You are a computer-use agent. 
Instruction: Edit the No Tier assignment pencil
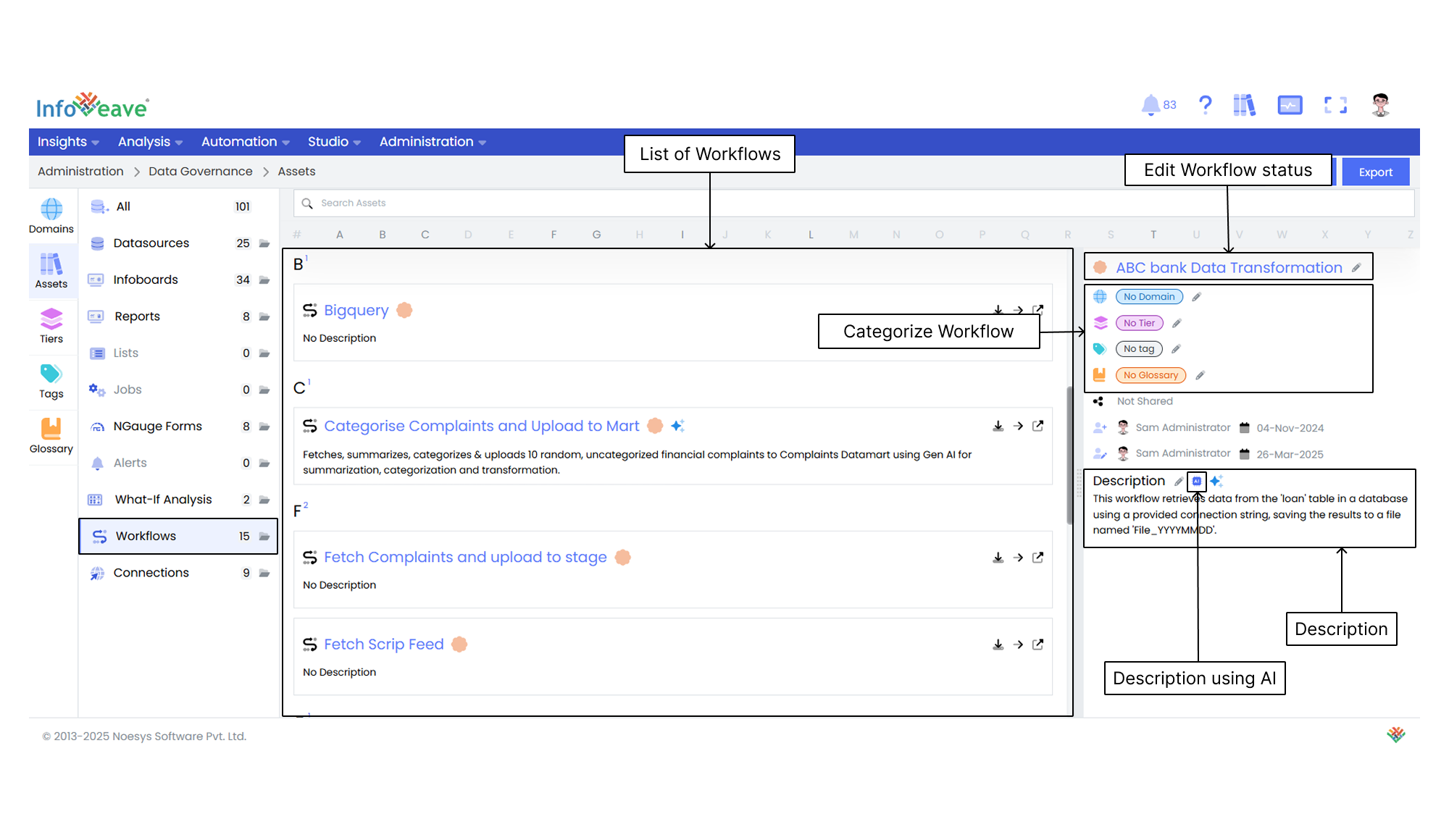pos(1177,323)
